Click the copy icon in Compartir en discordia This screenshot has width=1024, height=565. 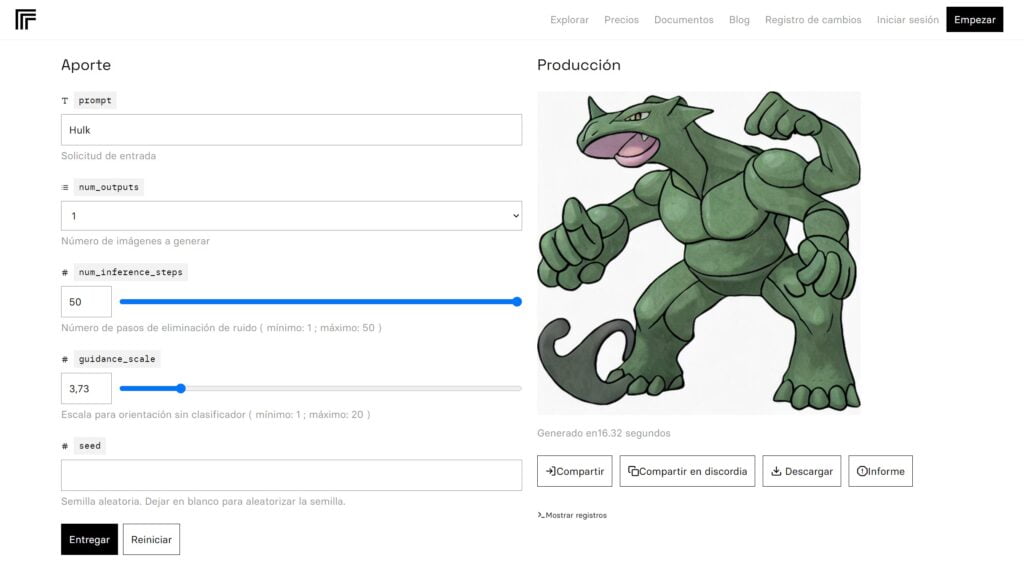(633, 471)
